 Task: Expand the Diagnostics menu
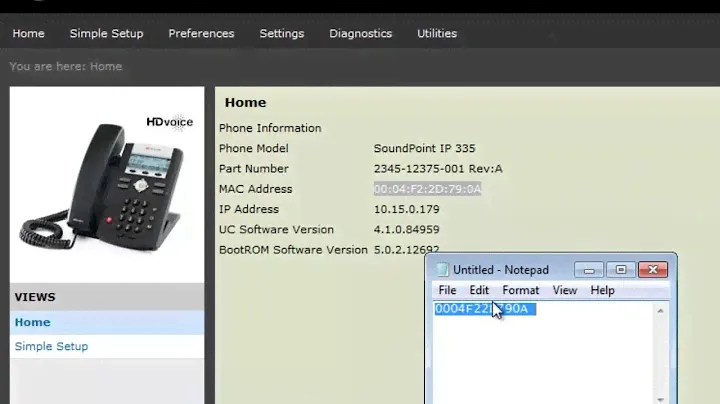tap(360, 33)
